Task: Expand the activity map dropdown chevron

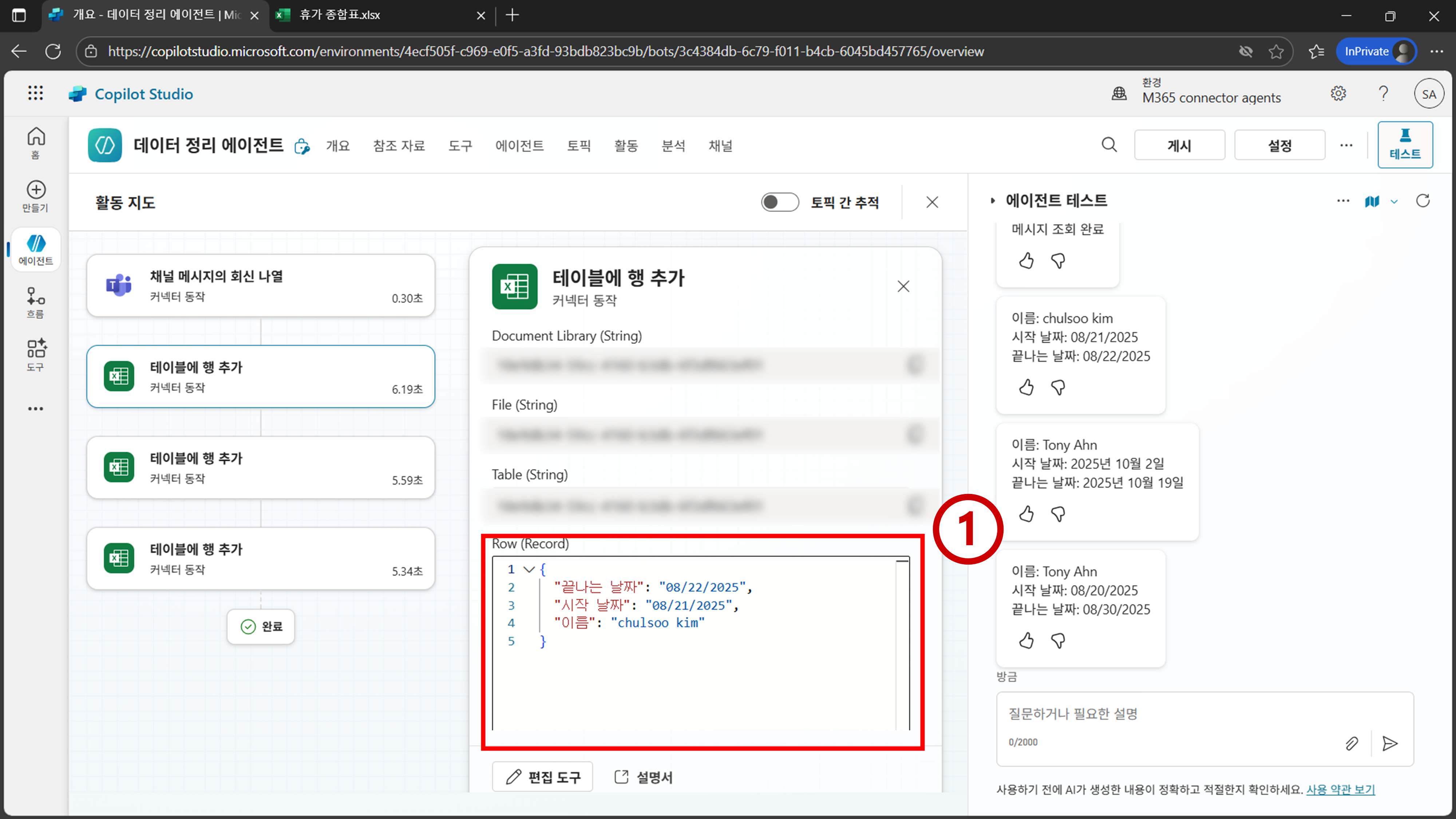Action: (x=1394, y=201)
